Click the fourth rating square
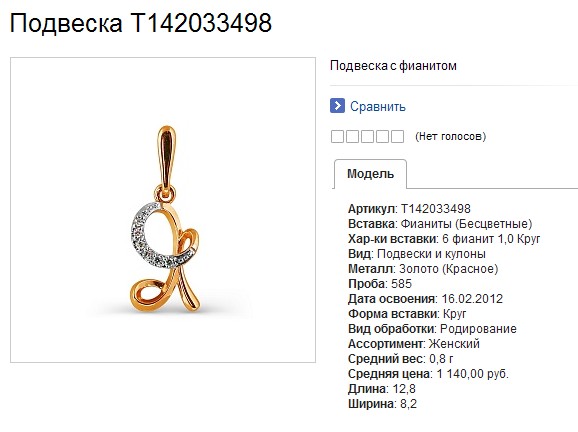The image size is (578, 432). pyautogui.click(x=382, y=136)
